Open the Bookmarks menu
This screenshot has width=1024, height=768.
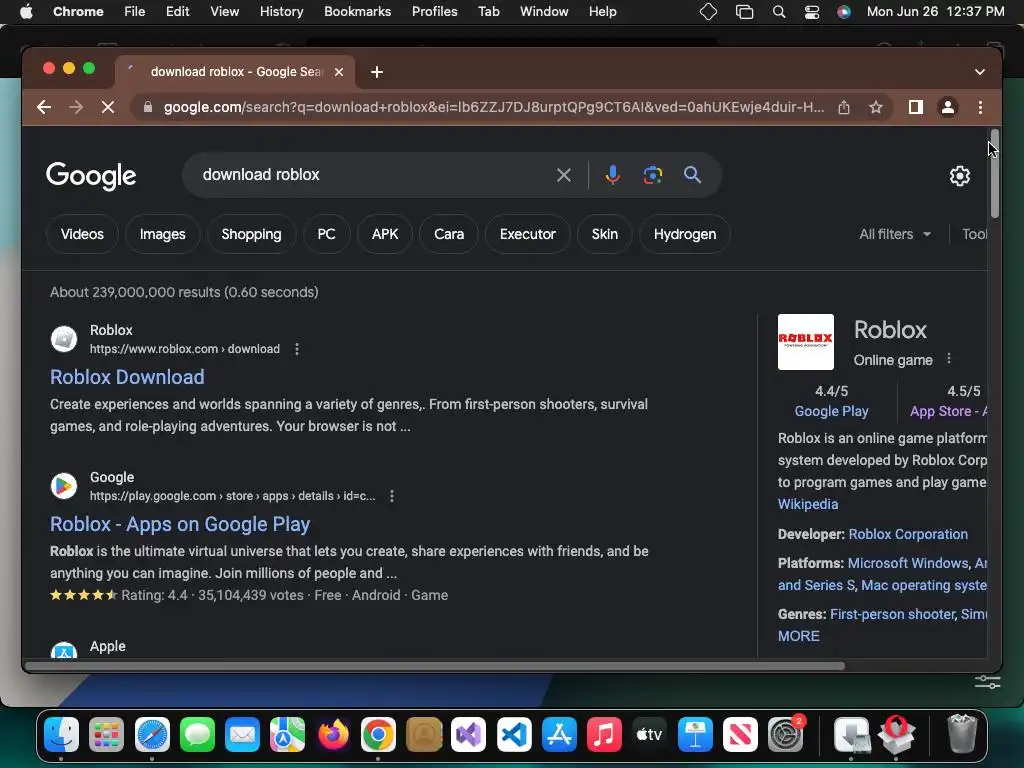pyautogui.click(x=357, y=12)
